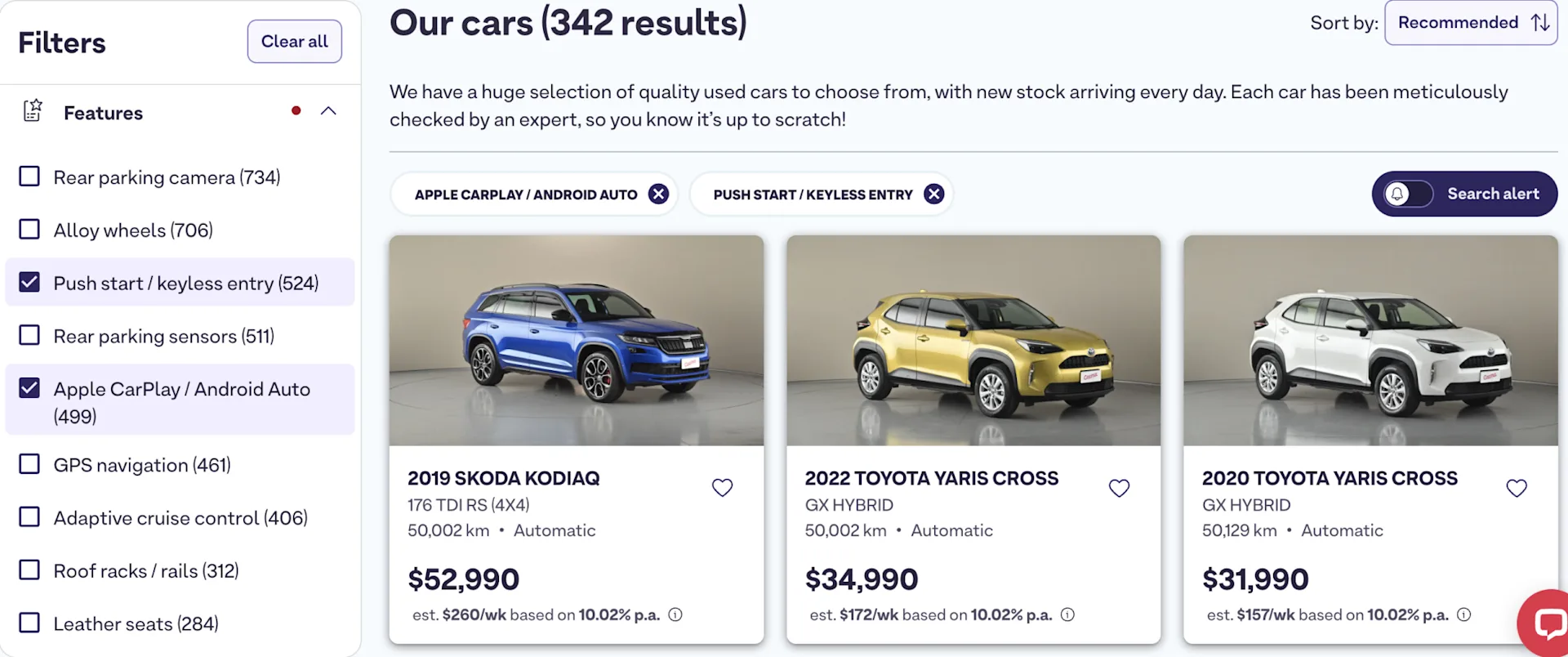
Task: Click the Clear all filters button
Action: pyautogui.click(x=294, y=42)
